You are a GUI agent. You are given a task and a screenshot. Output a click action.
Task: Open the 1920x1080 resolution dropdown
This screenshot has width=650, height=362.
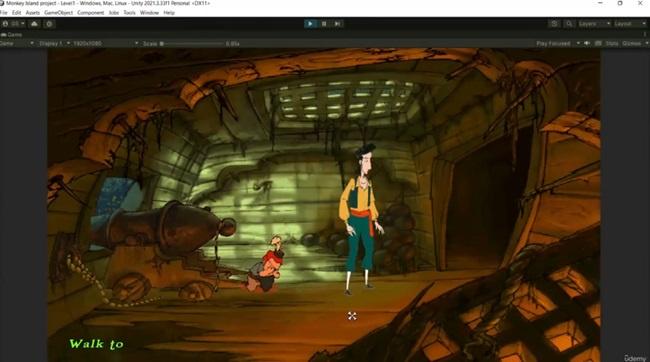105,44
